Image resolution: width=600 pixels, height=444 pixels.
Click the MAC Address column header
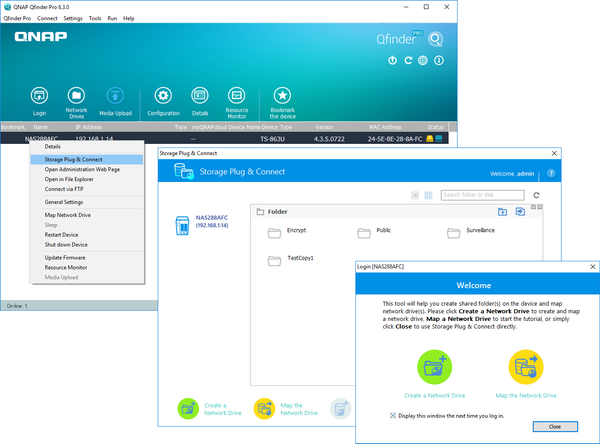(385, 127)
